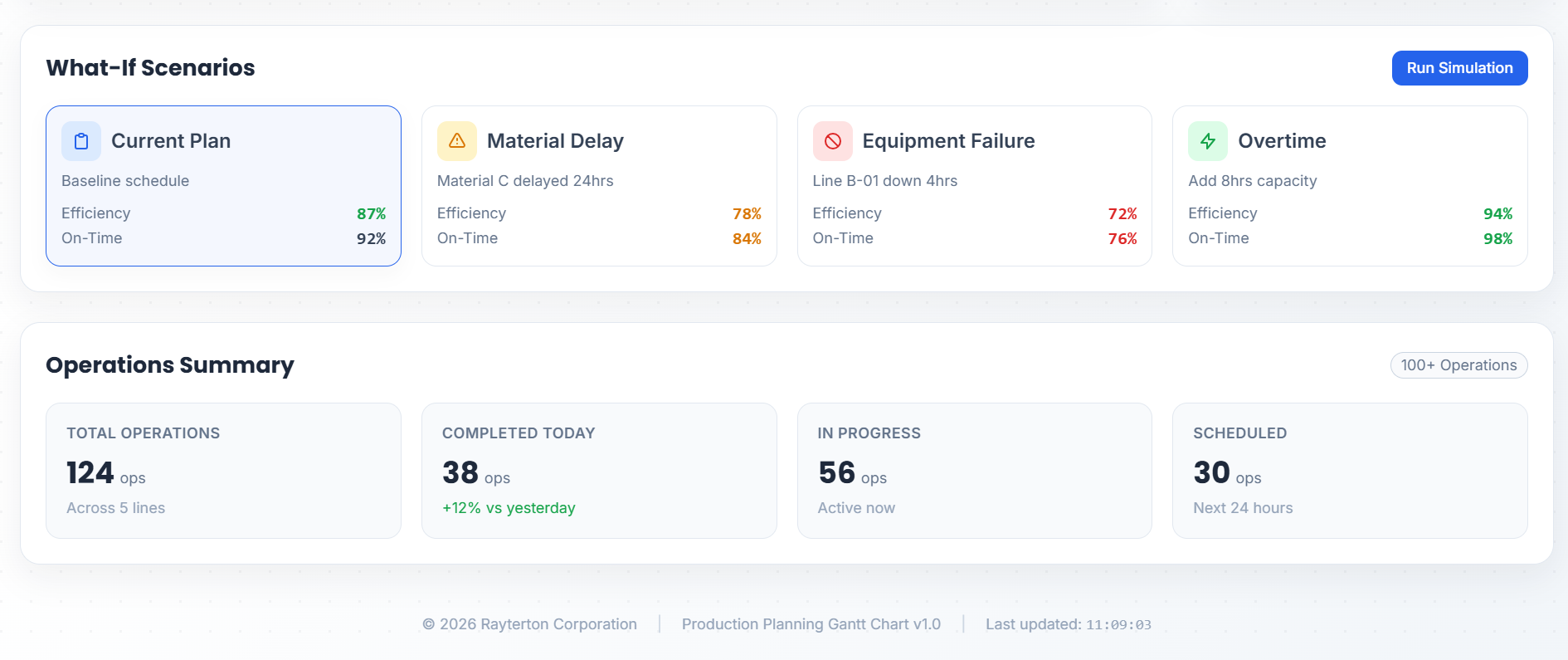Open the Completed Today summary card
This screenshot has width=1568, height=660.
pos(599,471)
